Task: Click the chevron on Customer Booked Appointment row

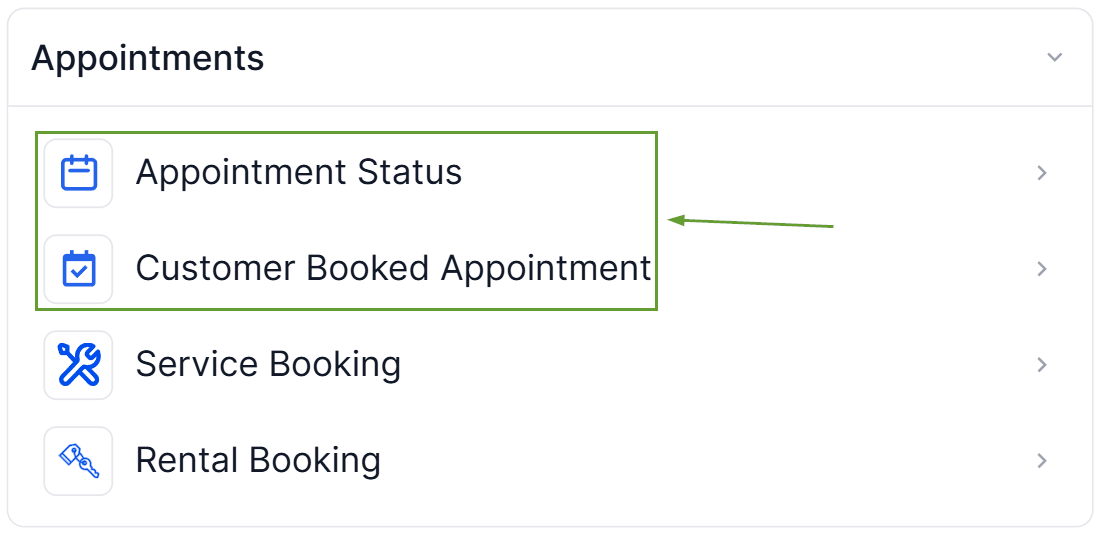Action: pyautogui.click(x=1042, y=269)
